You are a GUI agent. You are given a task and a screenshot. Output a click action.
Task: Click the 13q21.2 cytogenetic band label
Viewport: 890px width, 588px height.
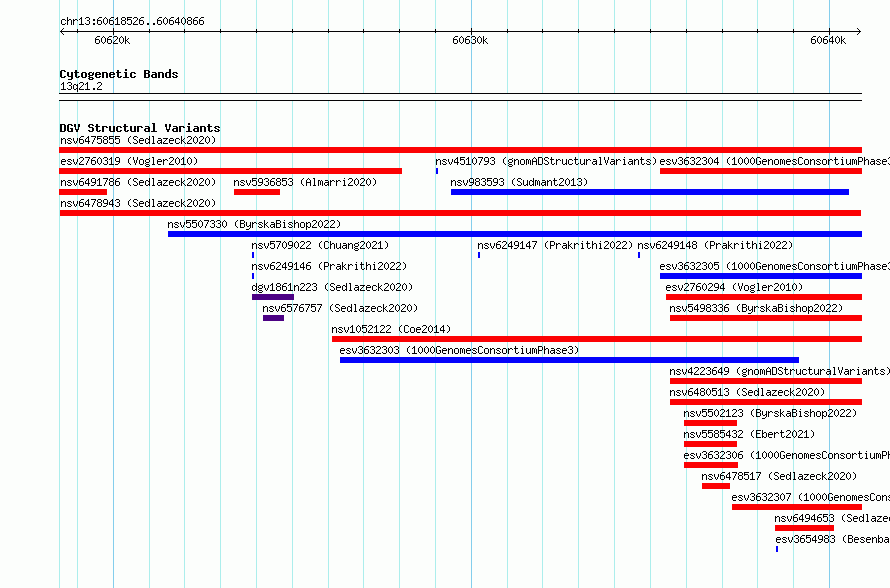click(x=81, y=86)
